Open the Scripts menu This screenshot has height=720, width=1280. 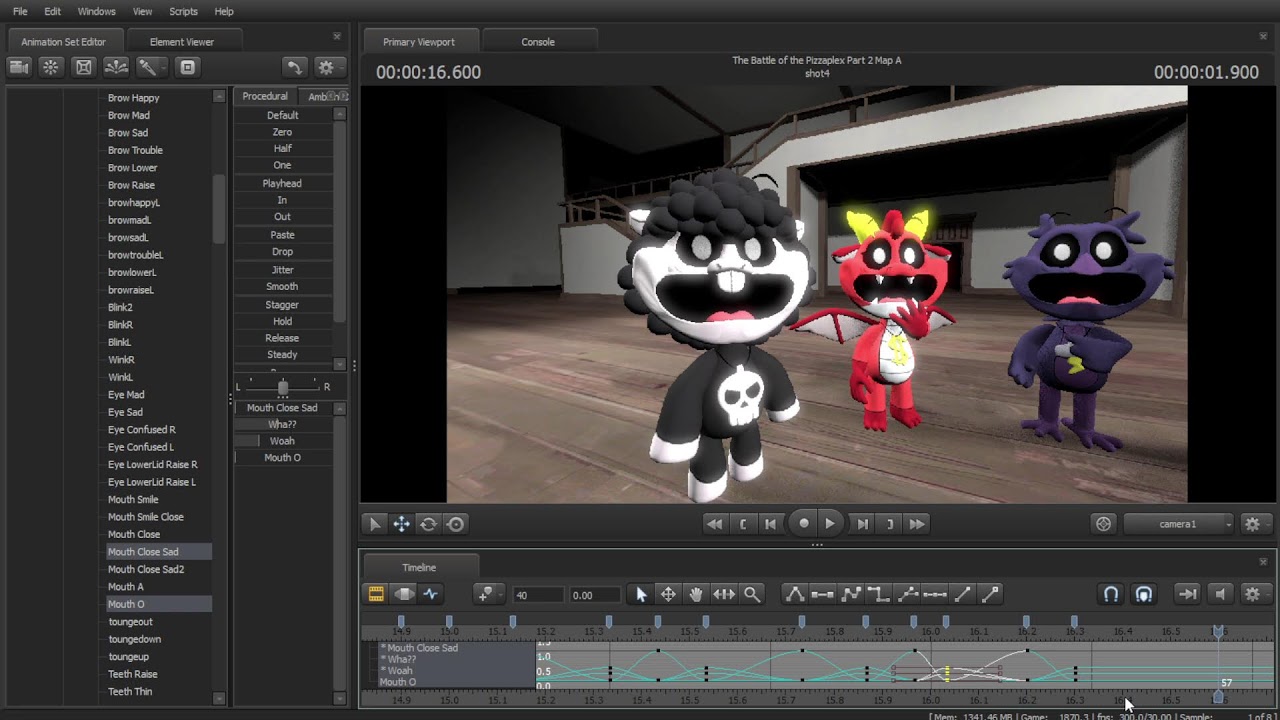(183, 11)
